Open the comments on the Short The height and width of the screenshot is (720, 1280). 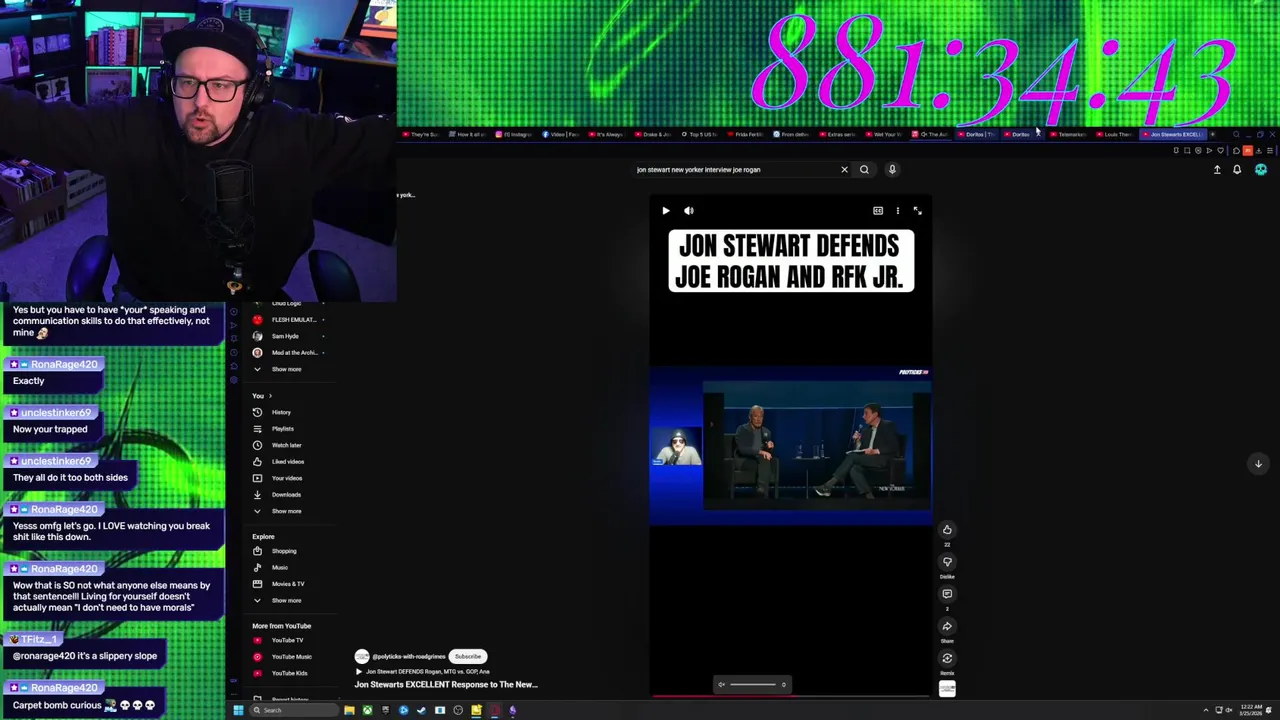coord(947,594)
